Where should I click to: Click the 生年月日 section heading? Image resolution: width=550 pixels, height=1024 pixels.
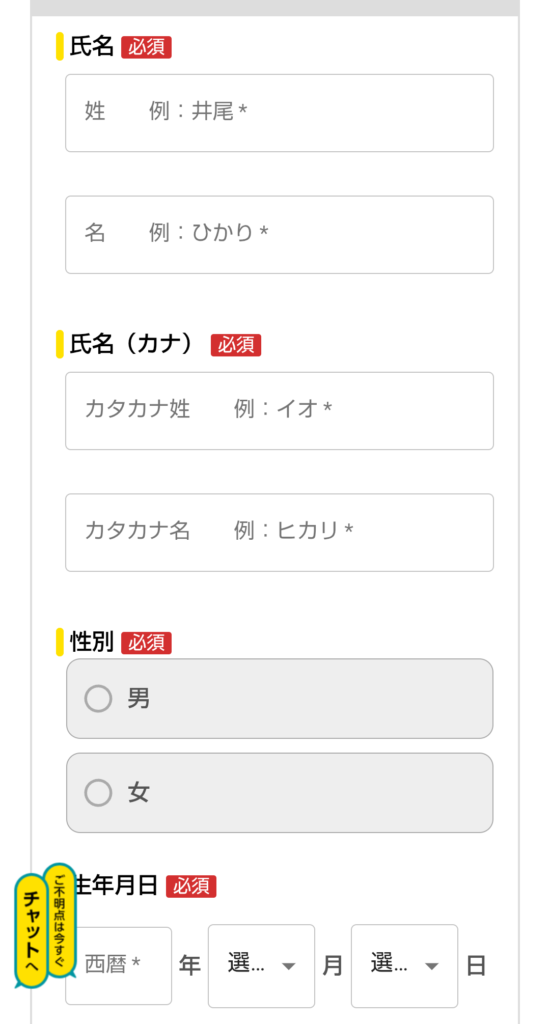click(x=115, y=886)
